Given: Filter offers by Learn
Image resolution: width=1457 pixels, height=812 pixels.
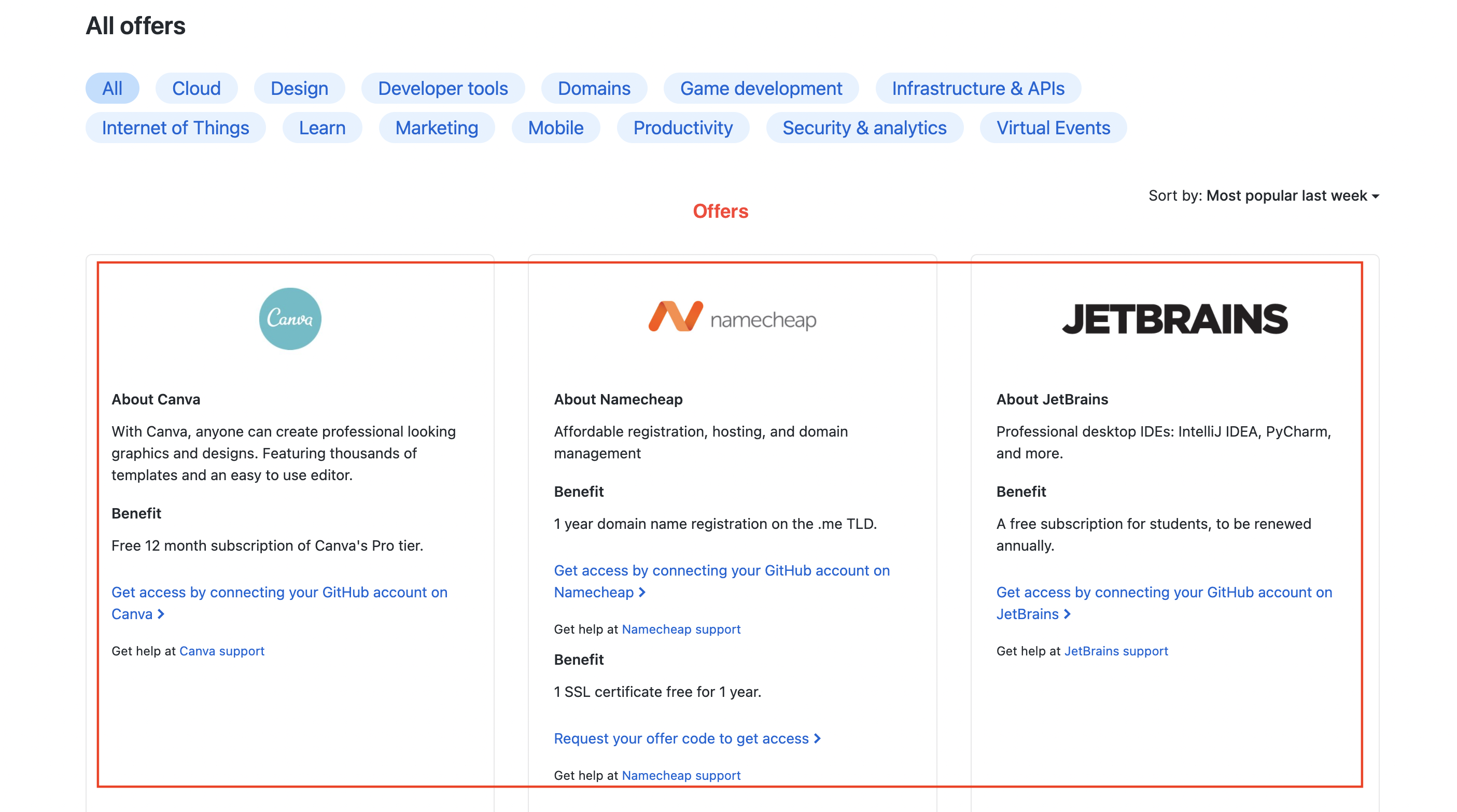Looking at the screenshot, I should (x=322, y=128).
